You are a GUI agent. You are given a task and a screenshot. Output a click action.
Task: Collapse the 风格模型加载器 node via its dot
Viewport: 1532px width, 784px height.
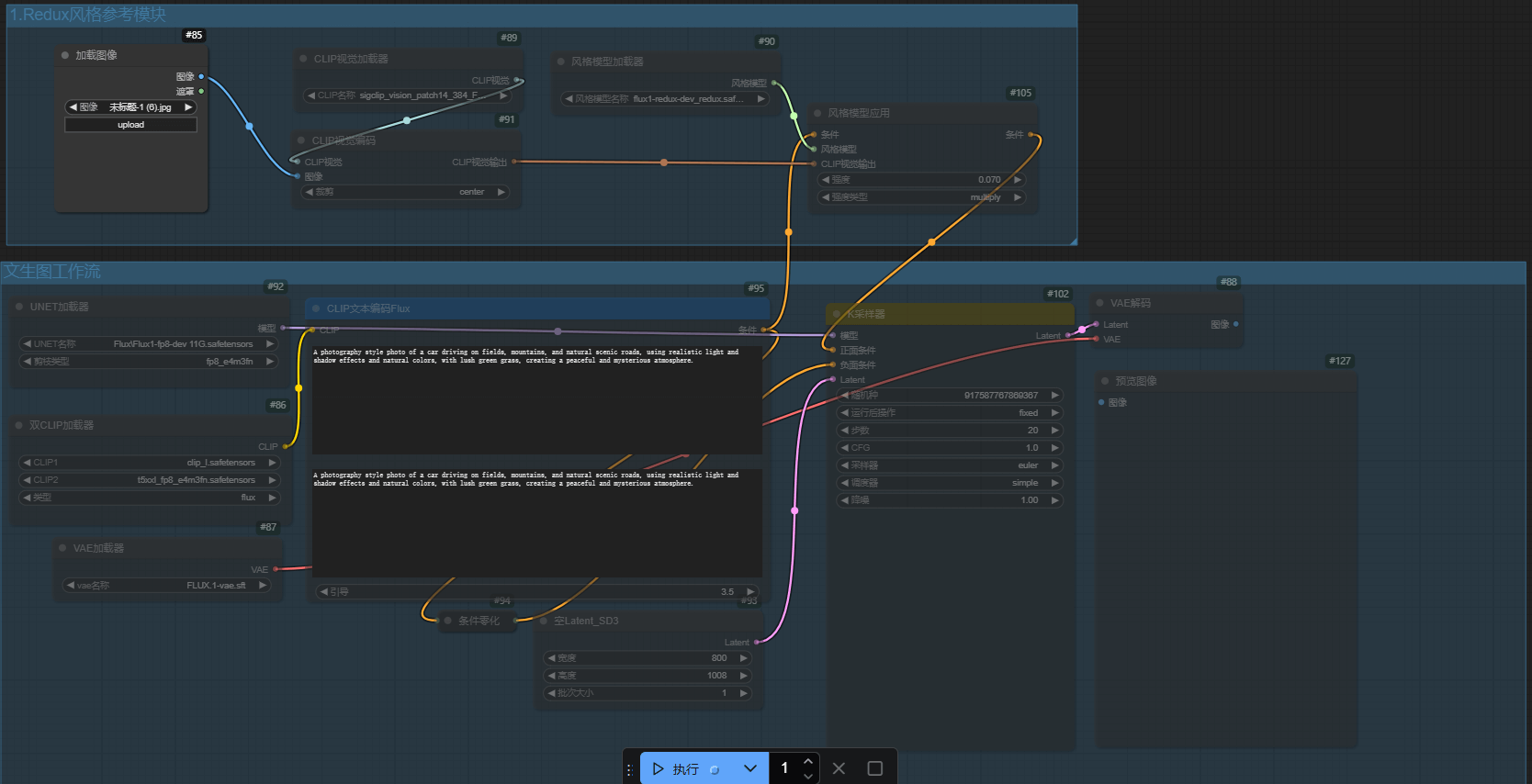click(560, 62)
